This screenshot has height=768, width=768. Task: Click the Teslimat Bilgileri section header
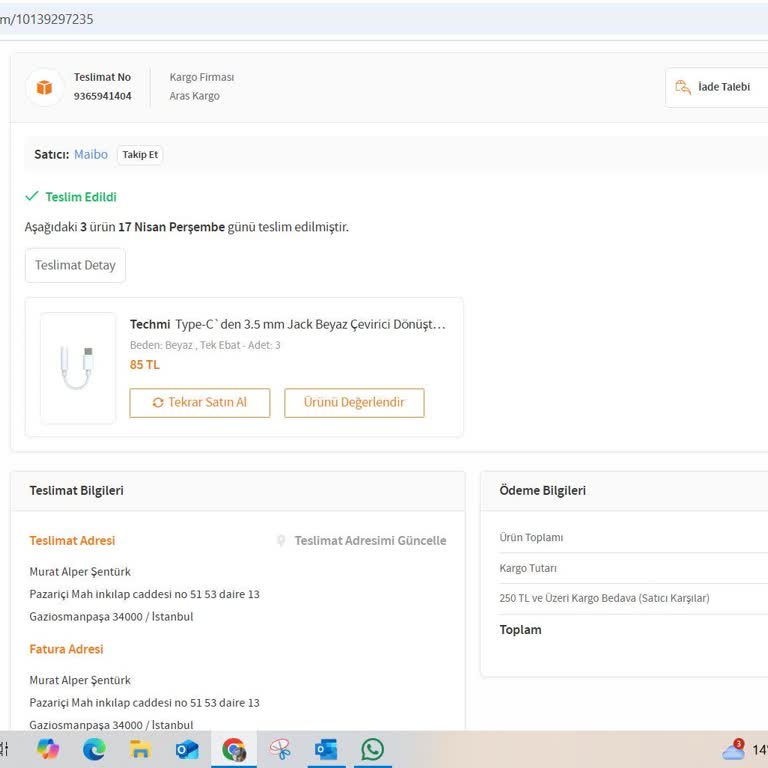click(x=76, y=490)
